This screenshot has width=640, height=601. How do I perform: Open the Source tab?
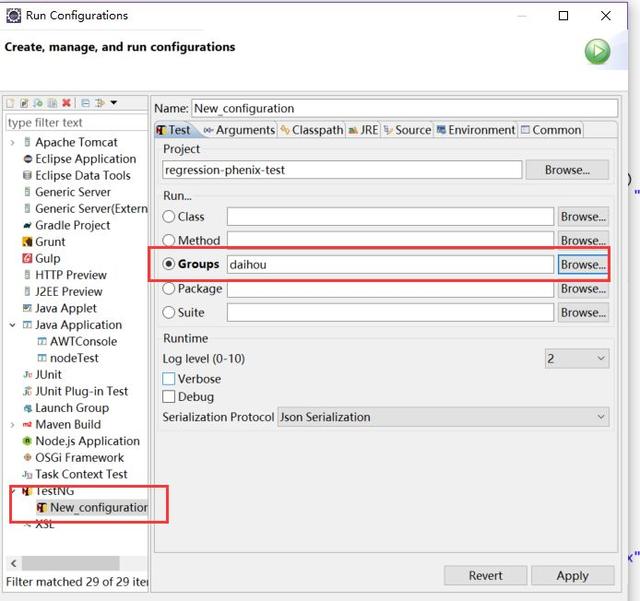point(407,130)
